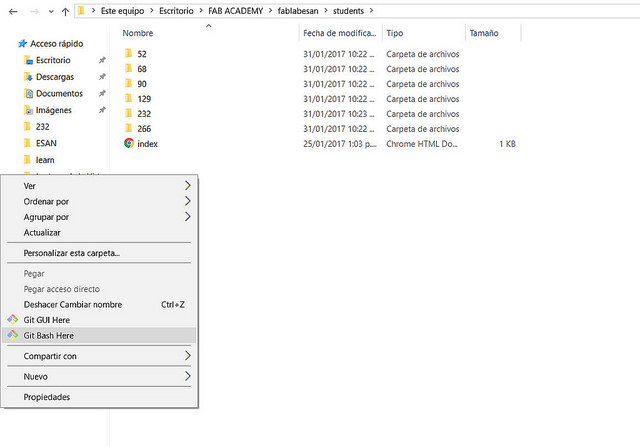Open Ver submenu in context menu

click(x=99, y=186)
